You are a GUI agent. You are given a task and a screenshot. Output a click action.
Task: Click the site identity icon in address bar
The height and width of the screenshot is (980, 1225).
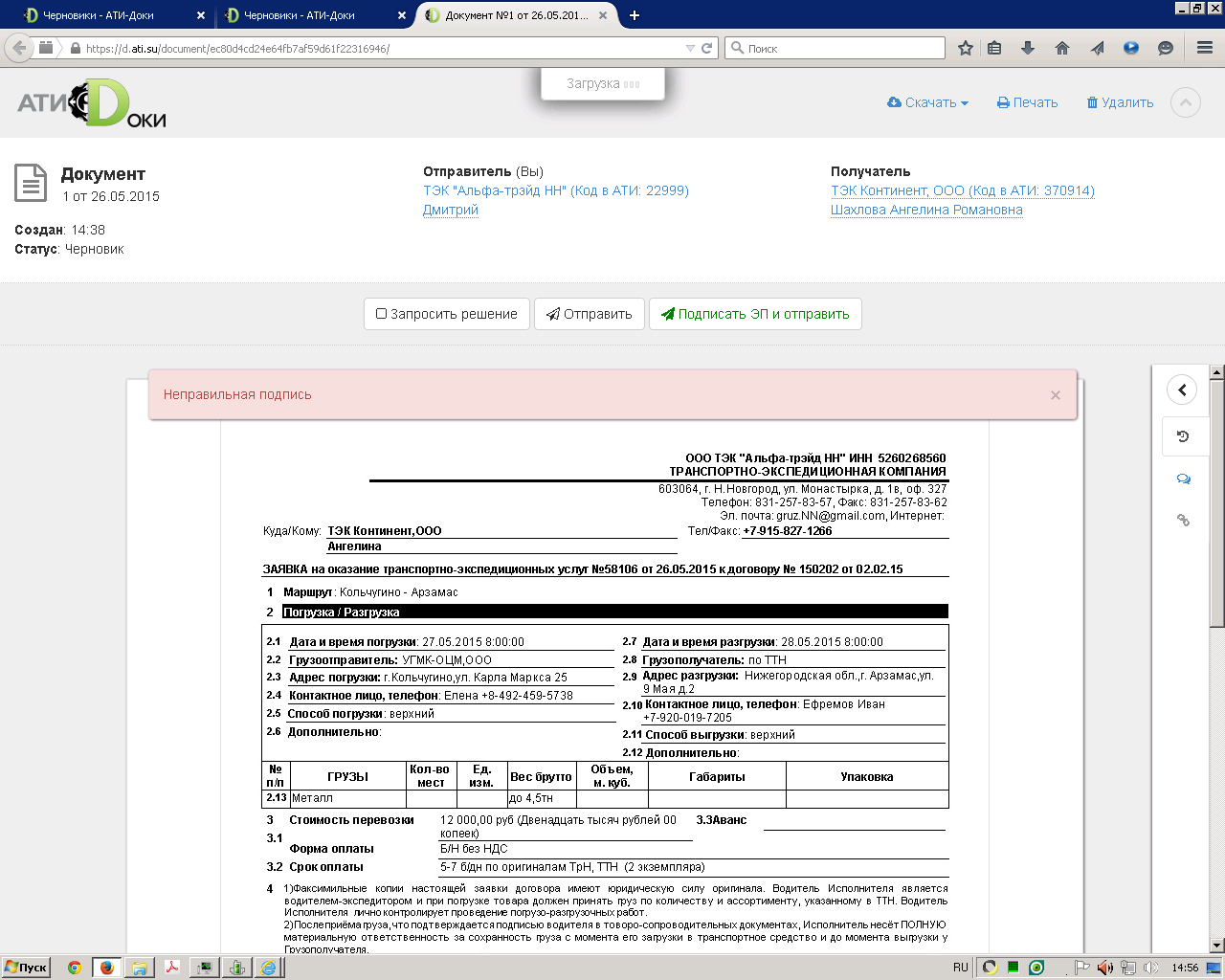pyautogui.click(x=46, y=48)
